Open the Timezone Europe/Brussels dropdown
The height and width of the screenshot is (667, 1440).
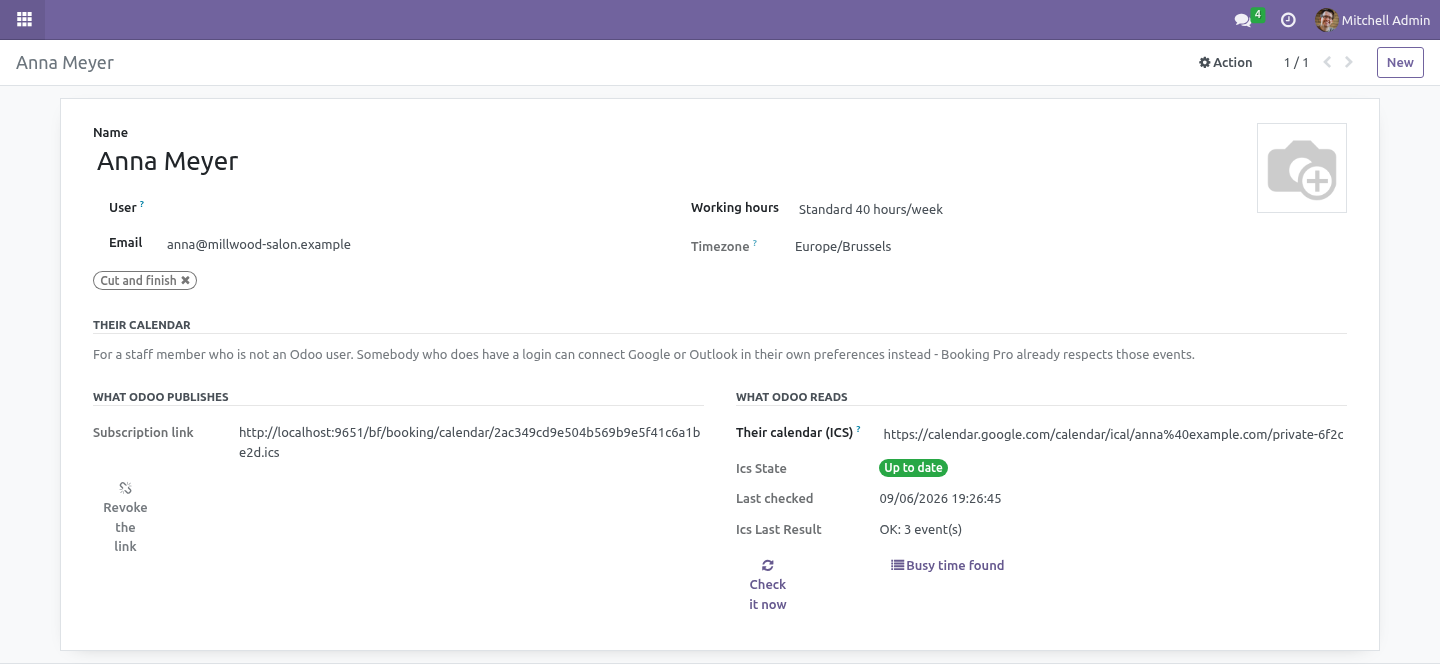click(x=1020, y=246)
